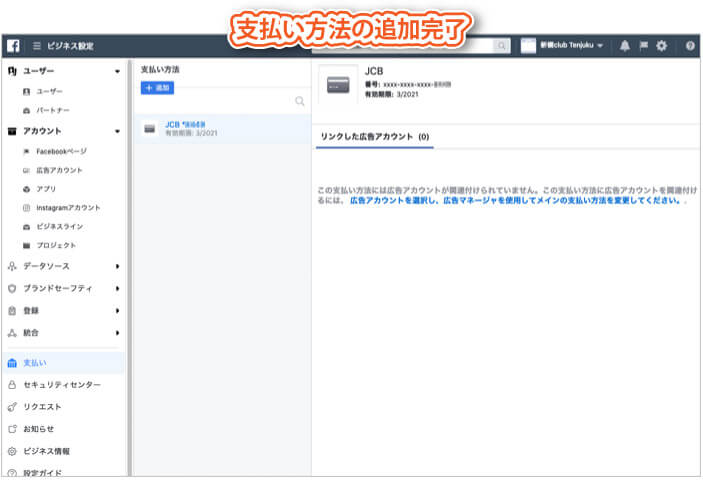Expand the データソース section arrow

coord(117,266)
